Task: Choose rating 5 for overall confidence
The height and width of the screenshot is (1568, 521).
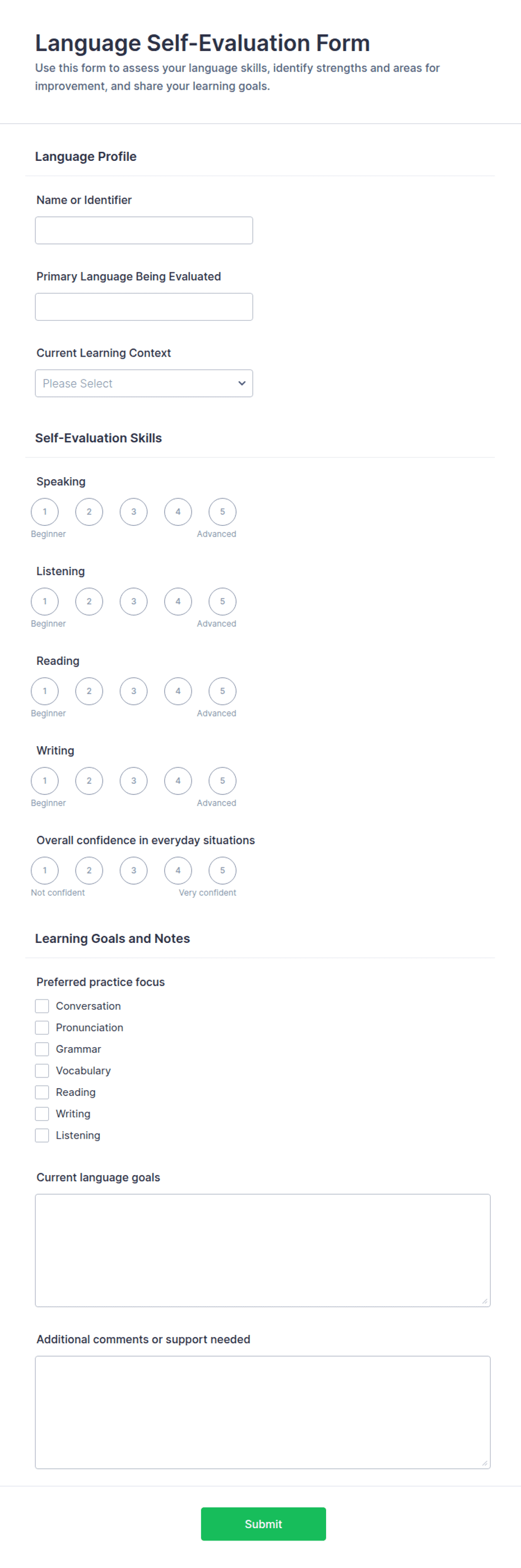Action: click(222, 870)
